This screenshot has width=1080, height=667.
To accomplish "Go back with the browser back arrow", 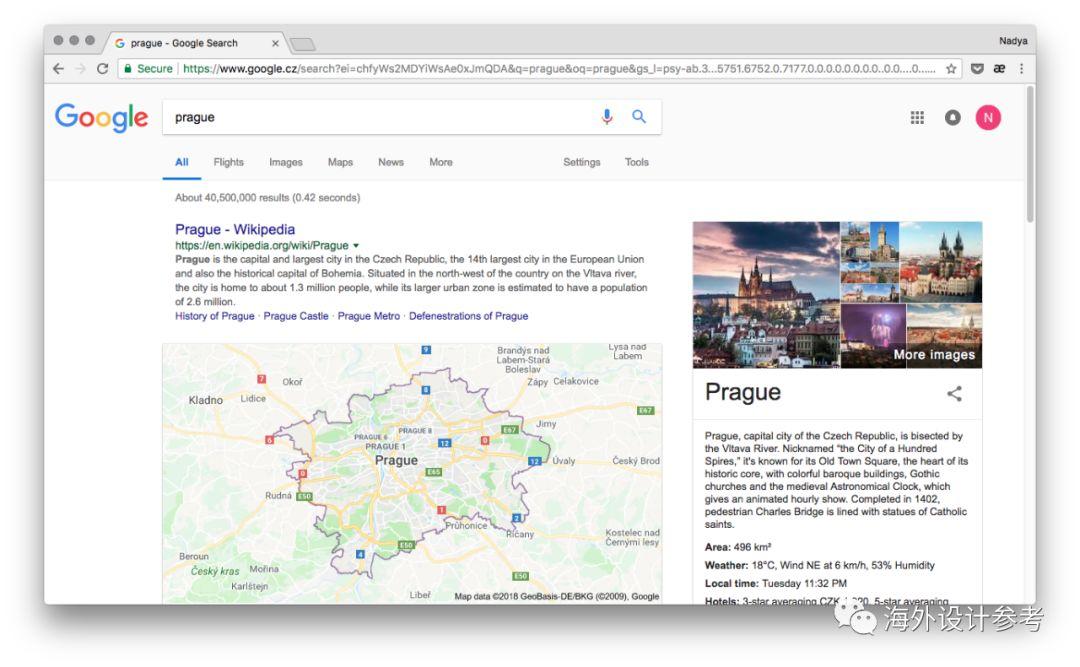I will 59,69.
